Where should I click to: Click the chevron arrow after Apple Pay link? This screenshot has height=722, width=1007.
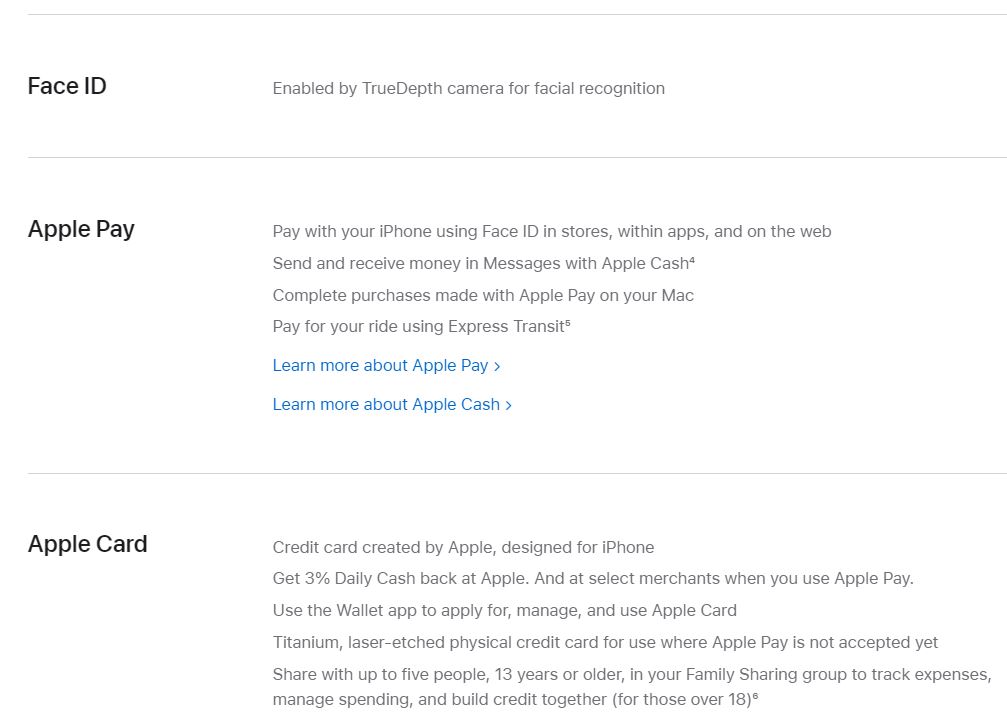tap(496, 366)
